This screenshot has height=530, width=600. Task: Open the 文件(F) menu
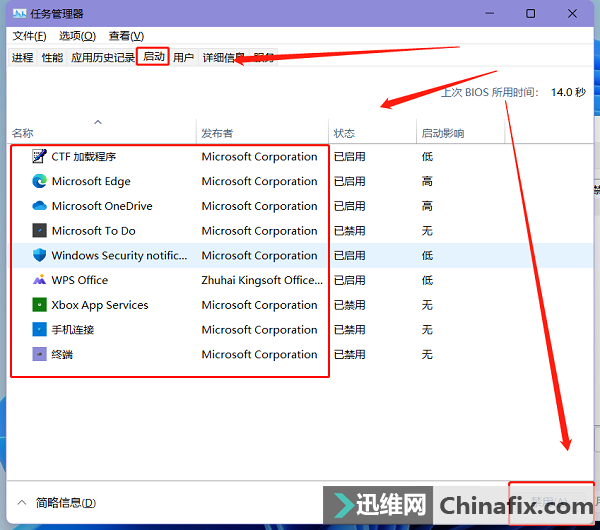pyautogui.click(x=29, y=36)
